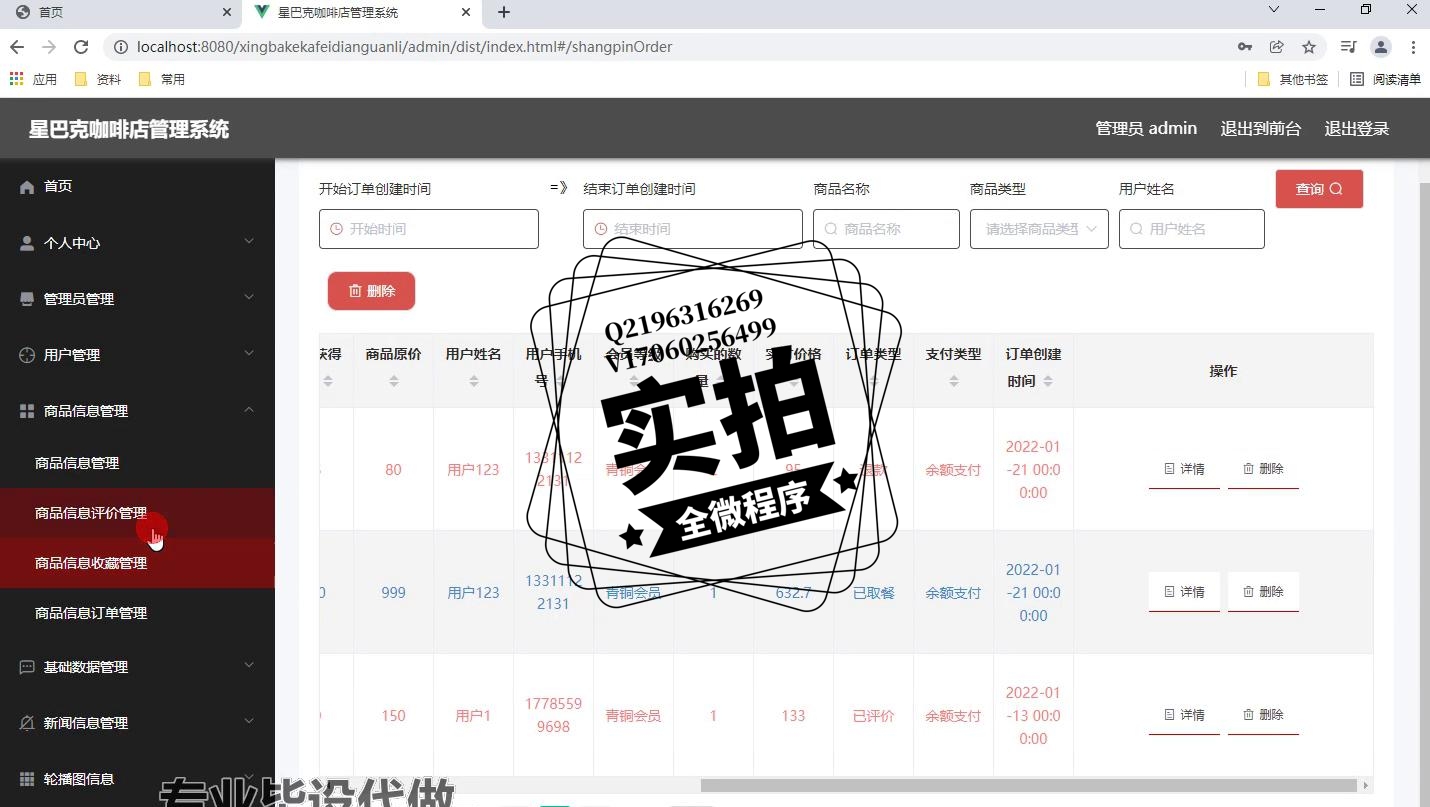This screenshot has width=1430, height=807.
Task: Open 详情 for the 80 price order
Action: (1184, 469)
